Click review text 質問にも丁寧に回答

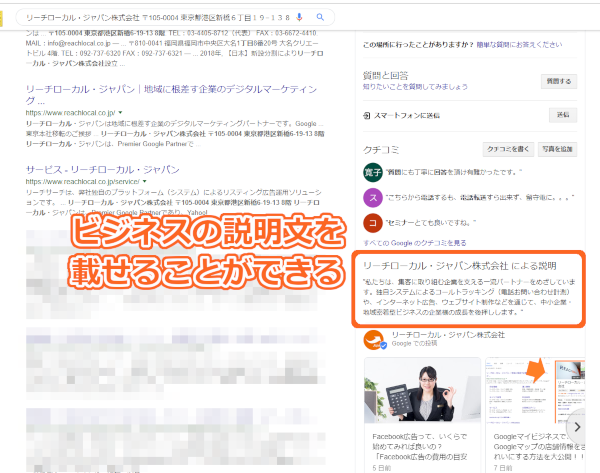click(453, 172)
